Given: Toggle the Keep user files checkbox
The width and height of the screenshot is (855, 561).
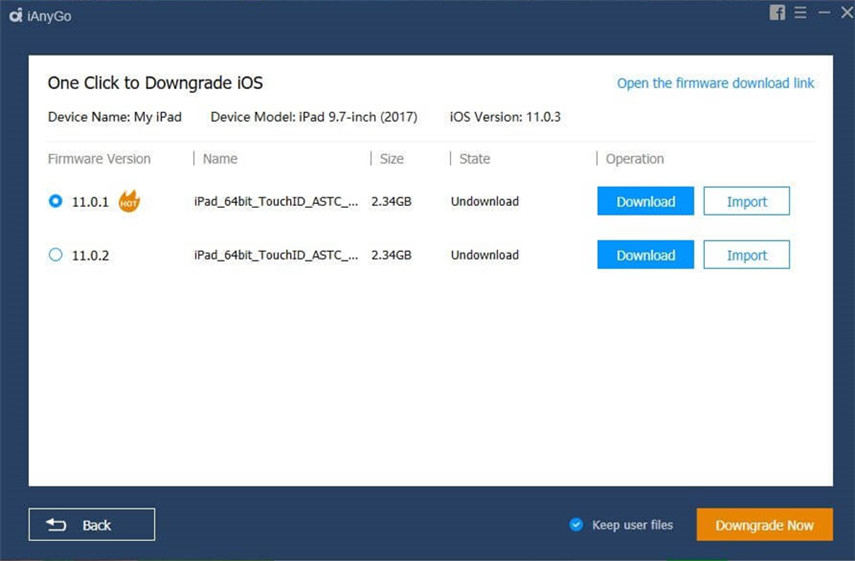Looking at the screenshot, I should point(576,524).
